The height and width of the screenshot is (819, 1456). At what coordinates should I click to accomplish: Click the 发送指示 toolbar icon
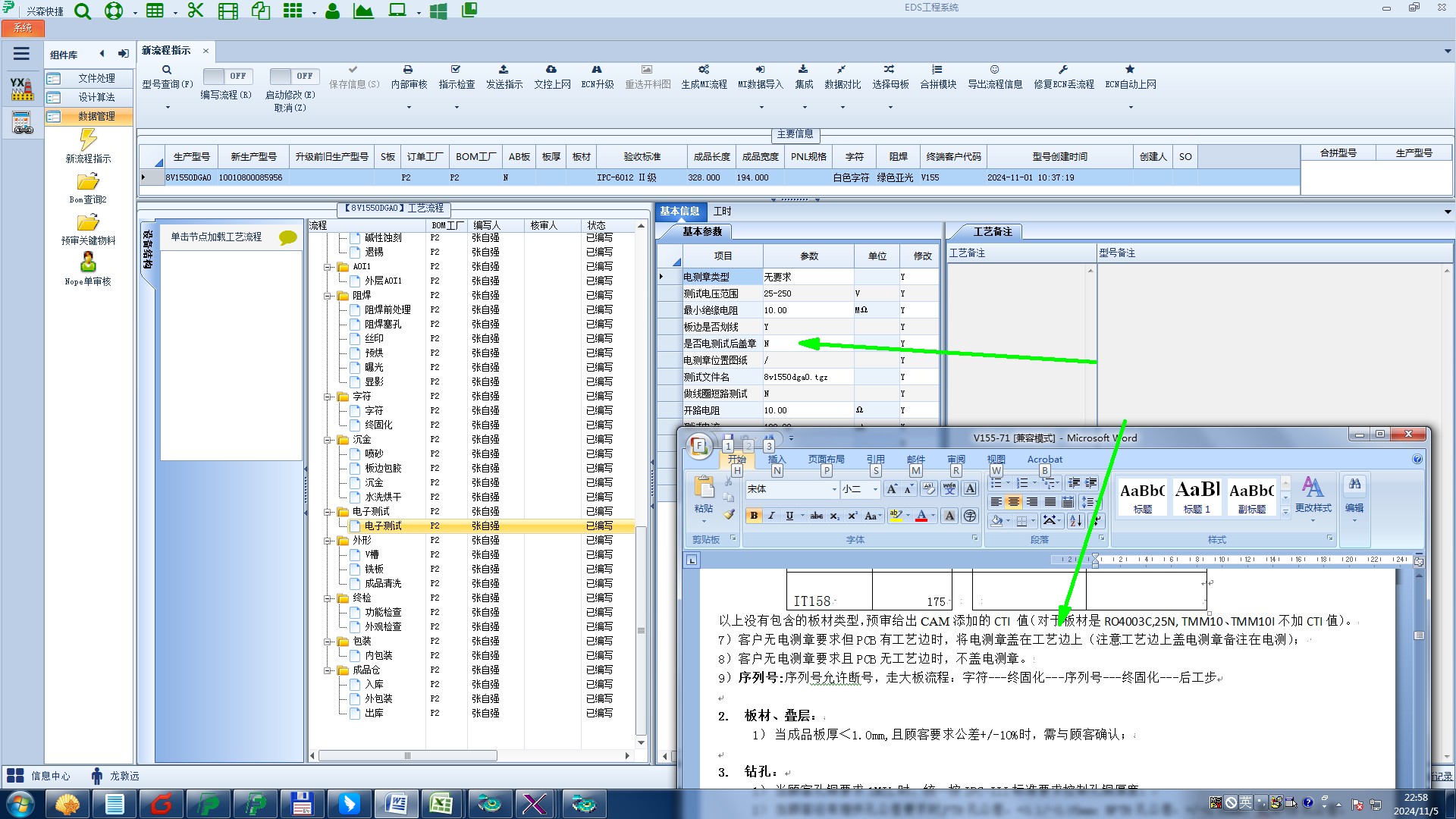click(504, 69)
